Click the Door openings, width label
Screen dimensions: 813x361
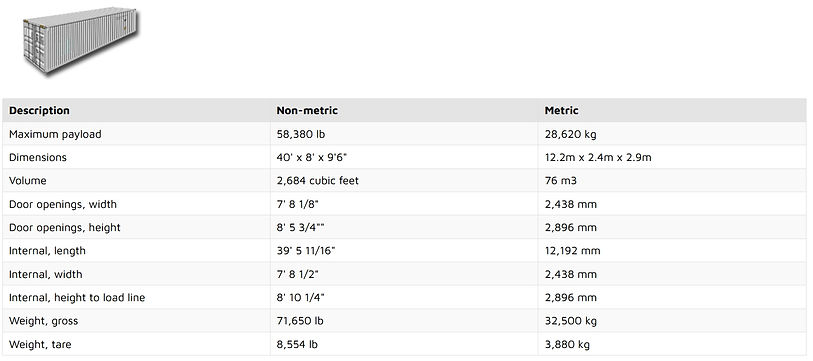pyautogui.click(x=63, y=204)
